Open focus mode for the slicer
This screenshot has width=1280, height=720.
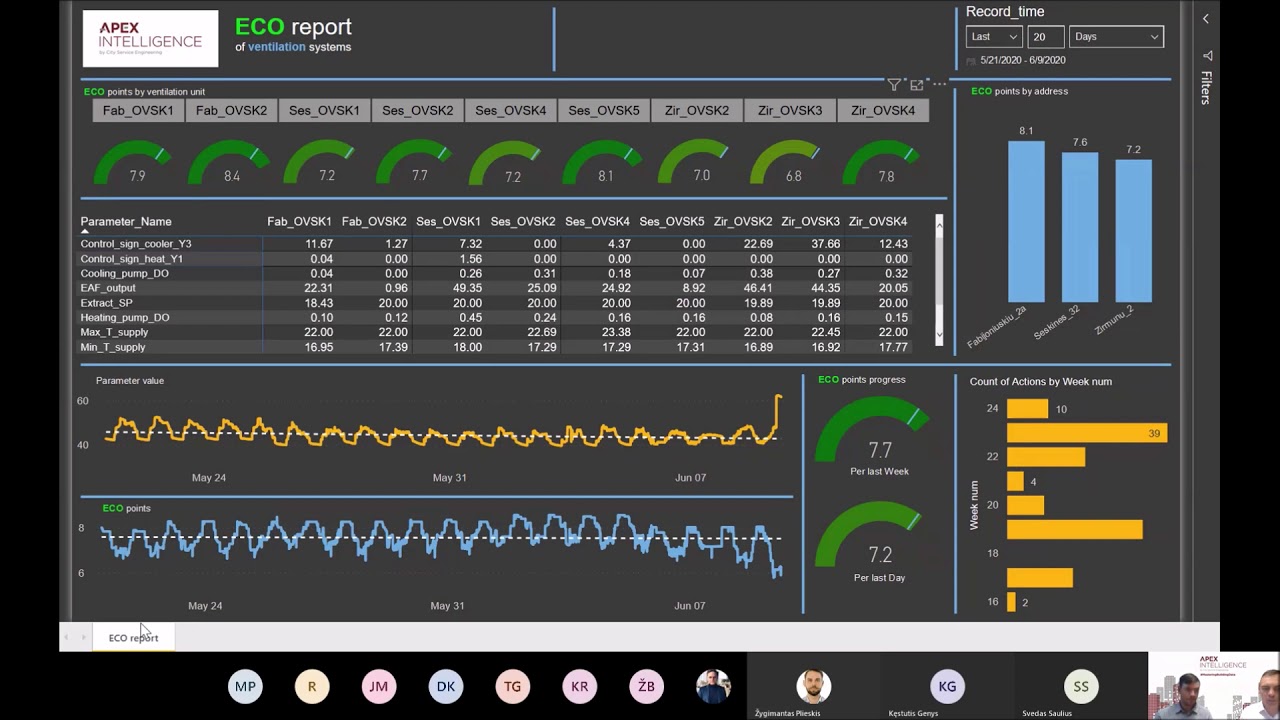[916, 85]
